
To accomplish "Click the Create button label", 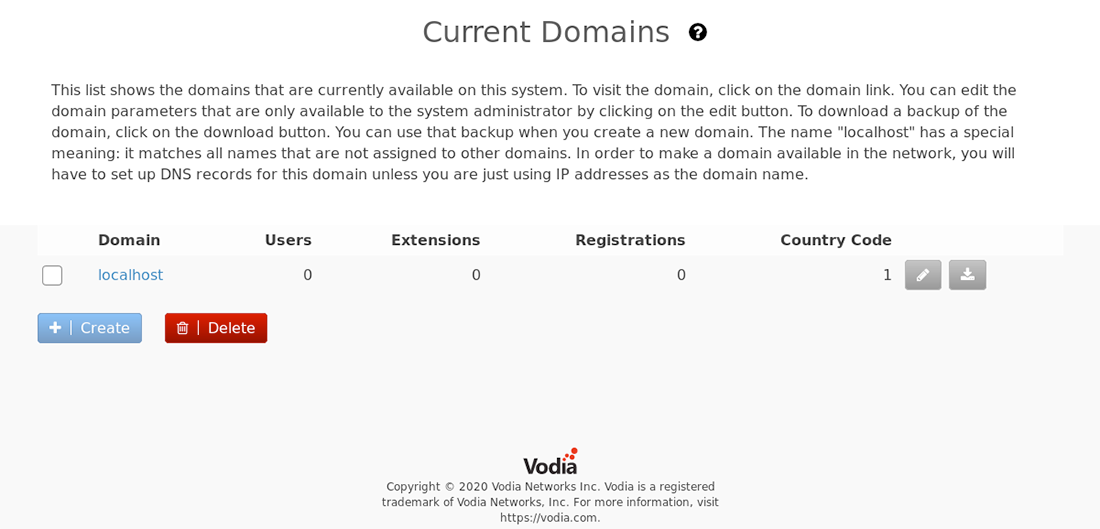I will pyautogui.click(x=105, y=328).
